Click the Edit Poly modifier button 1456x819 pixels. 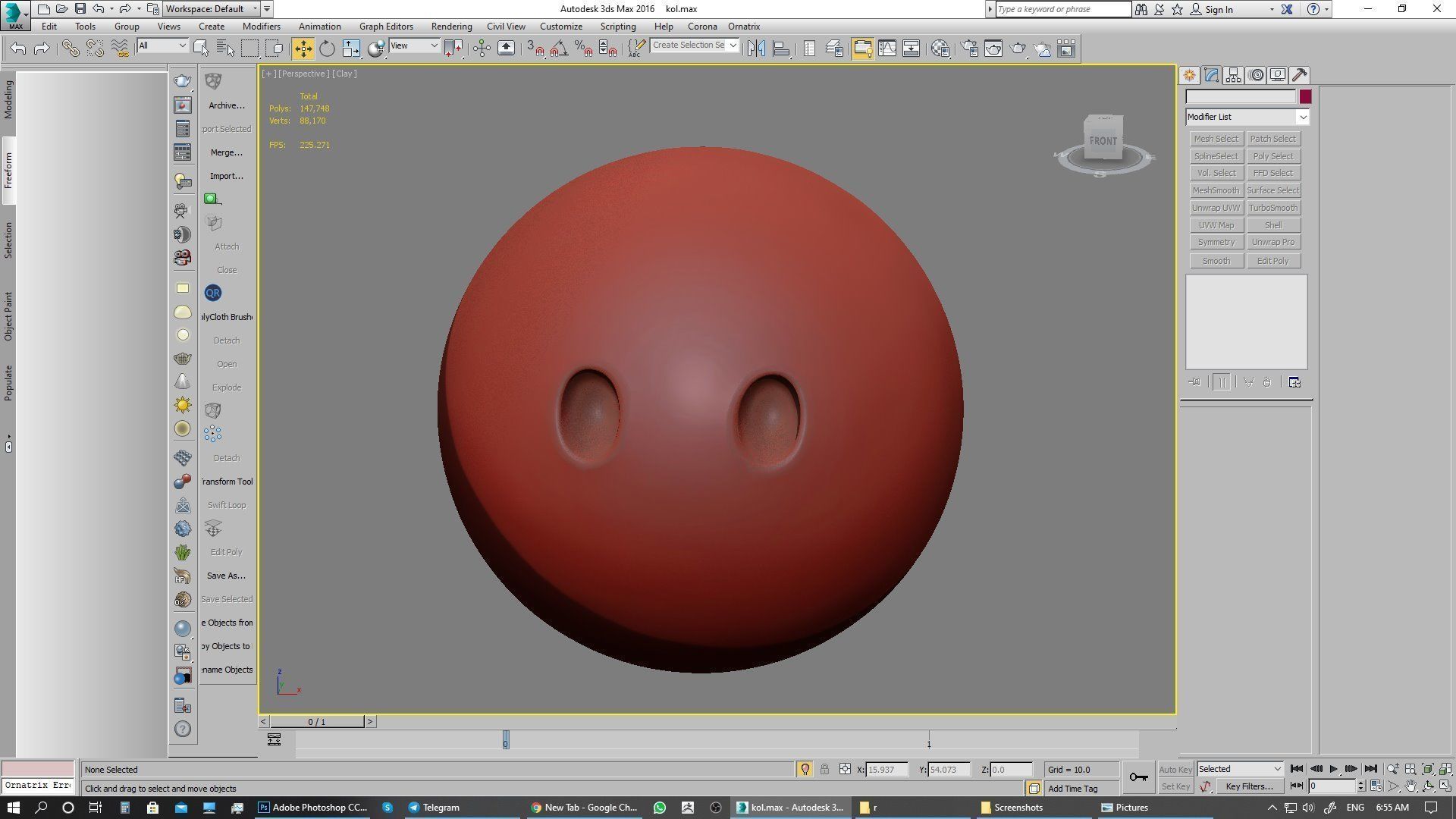coord(1273,261)
